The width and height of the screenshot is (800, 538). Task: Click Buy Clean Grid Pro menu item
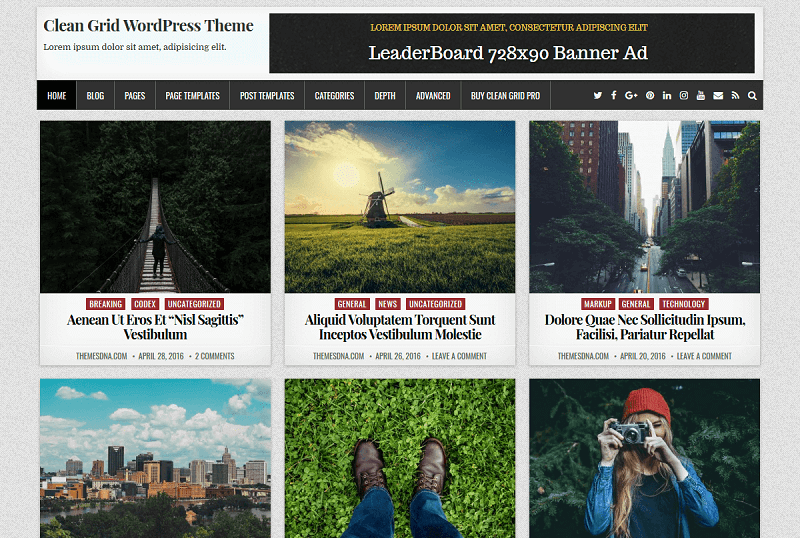click(505, 95)
